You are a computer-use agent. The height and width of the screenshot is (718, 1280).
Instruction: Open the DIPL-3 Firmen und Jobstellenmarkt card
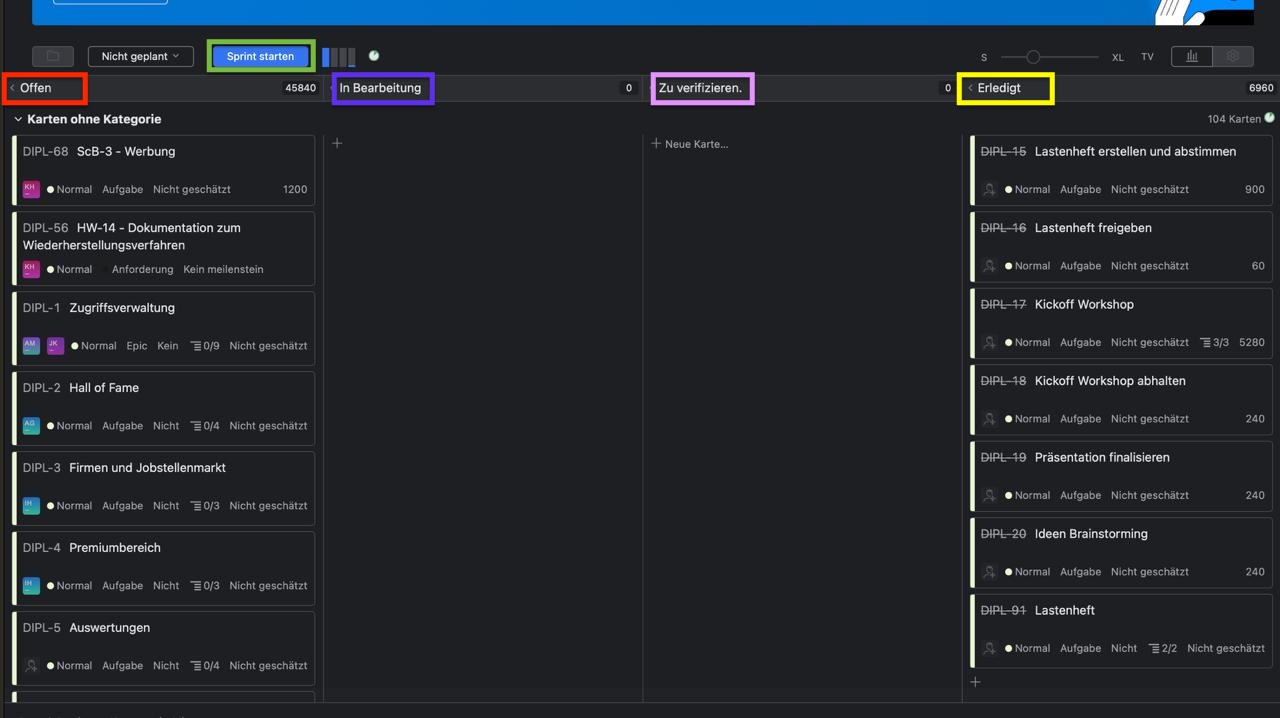tap(147, 468)
